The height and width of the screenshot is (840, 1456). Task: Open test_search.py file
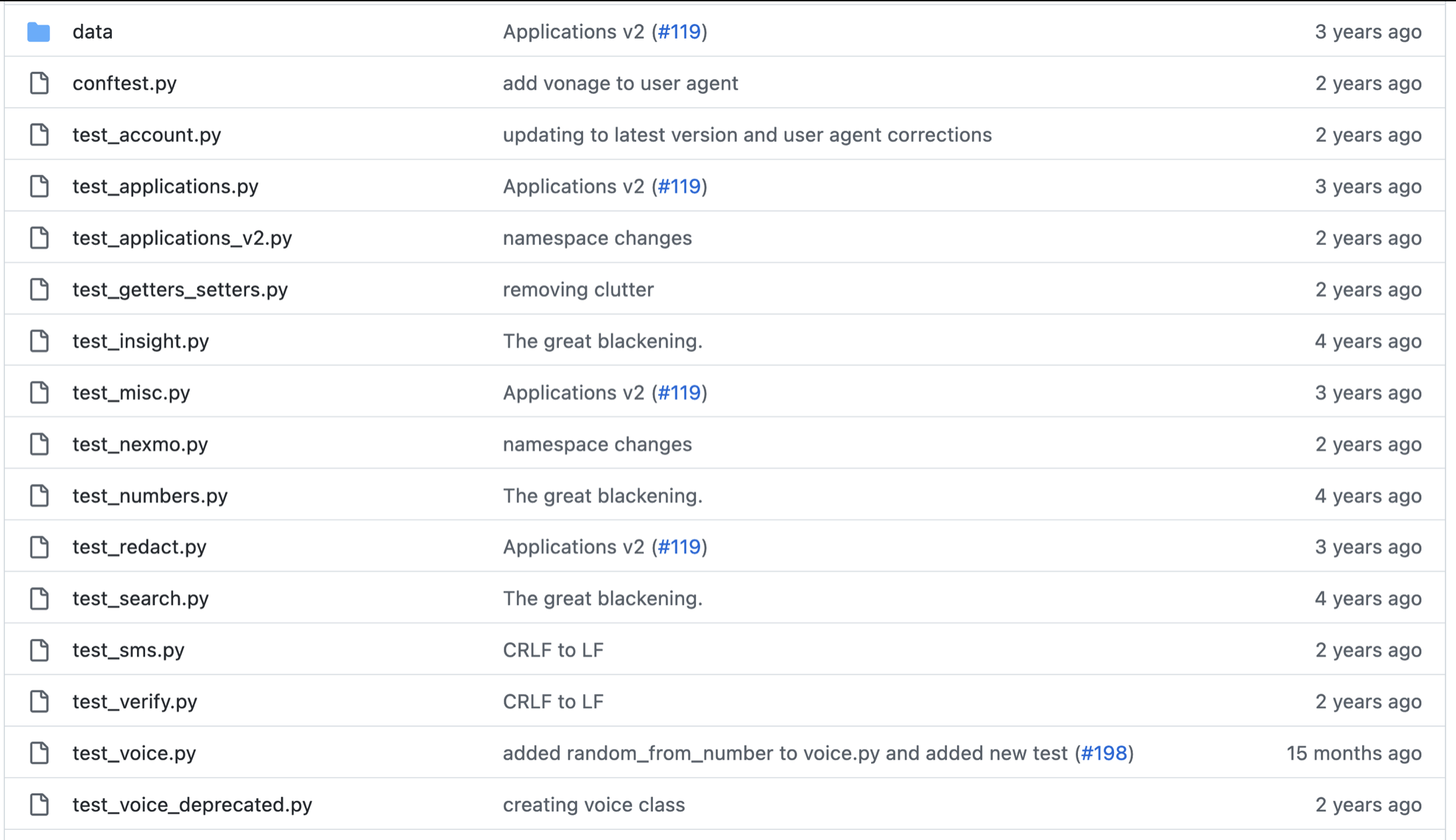140,598
